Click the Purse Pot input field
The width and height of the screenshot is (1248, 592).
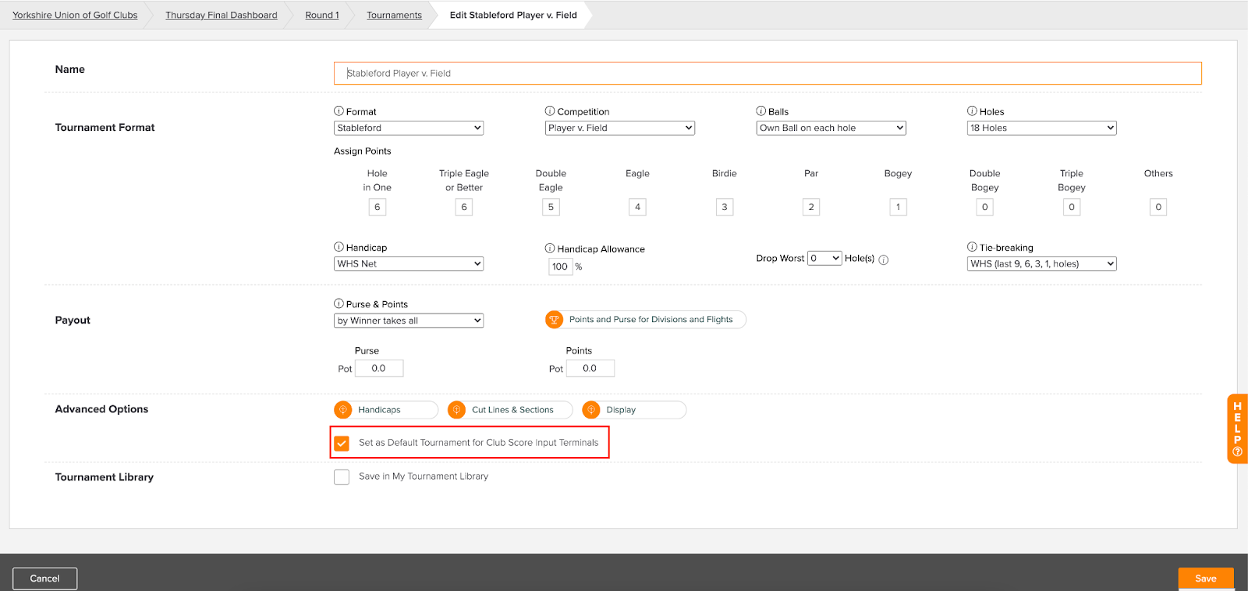[x=379, y=368]
